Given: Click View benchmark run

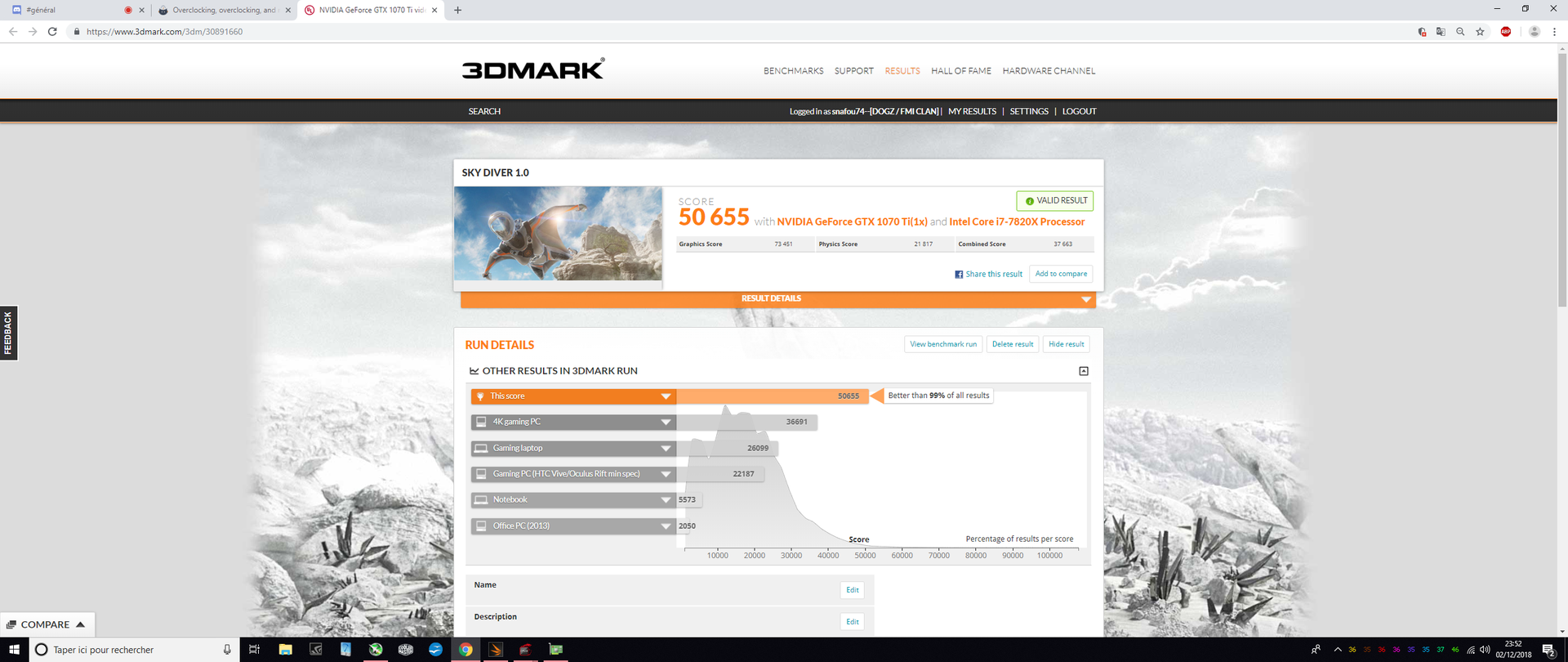Looking at the screenshot, I should coord(943,344).
